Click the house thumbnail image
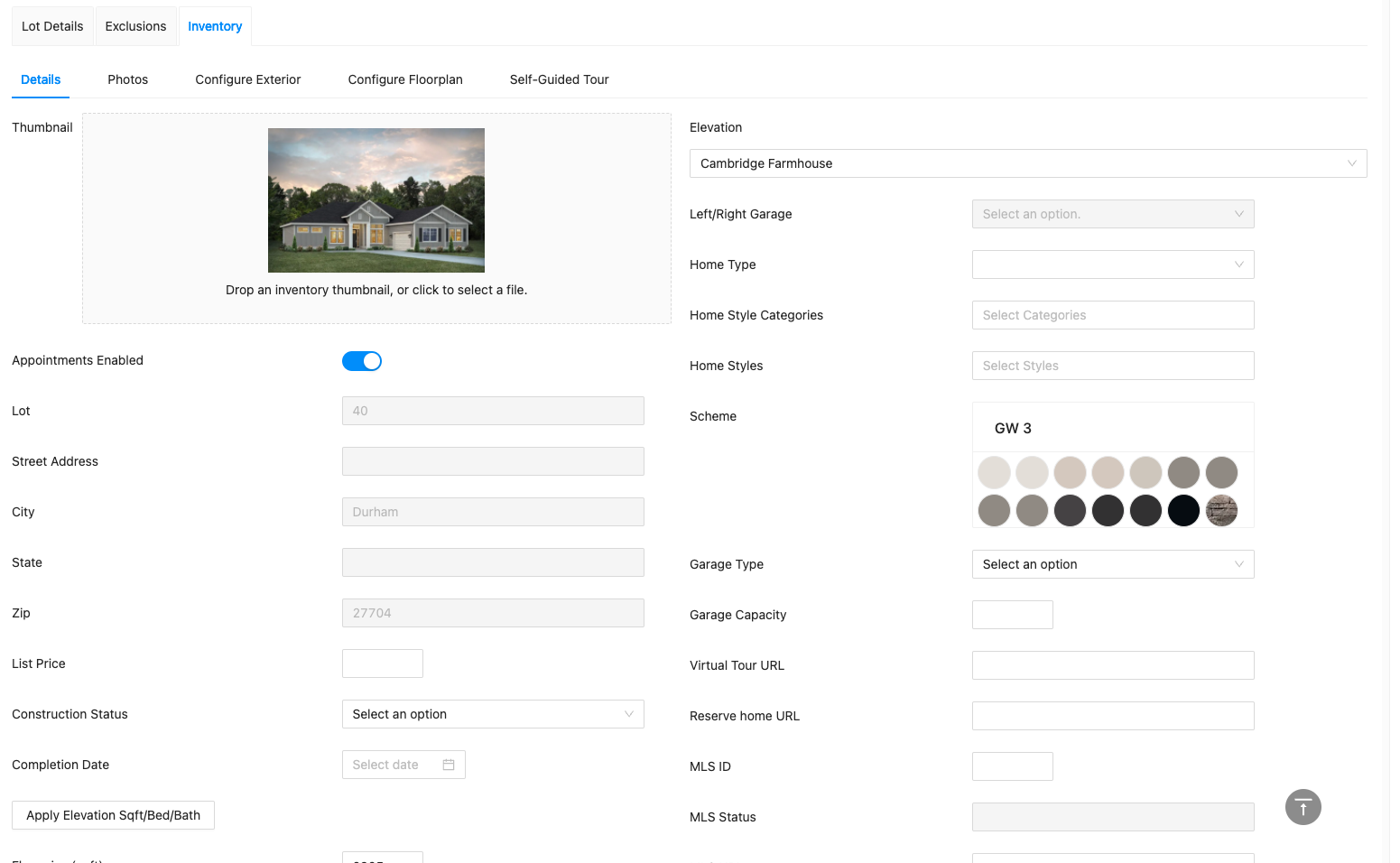The image size is (1400, 863). click(376, 200)
